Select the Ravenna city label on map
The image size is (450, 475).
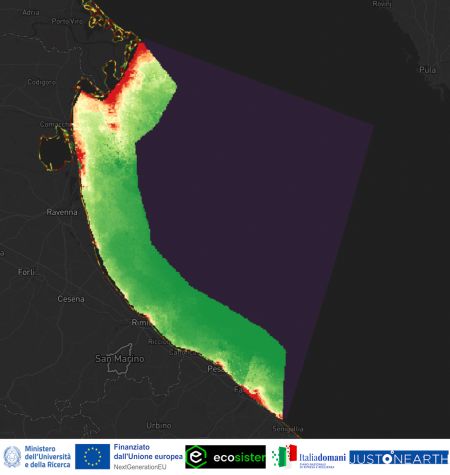[62, 212]
